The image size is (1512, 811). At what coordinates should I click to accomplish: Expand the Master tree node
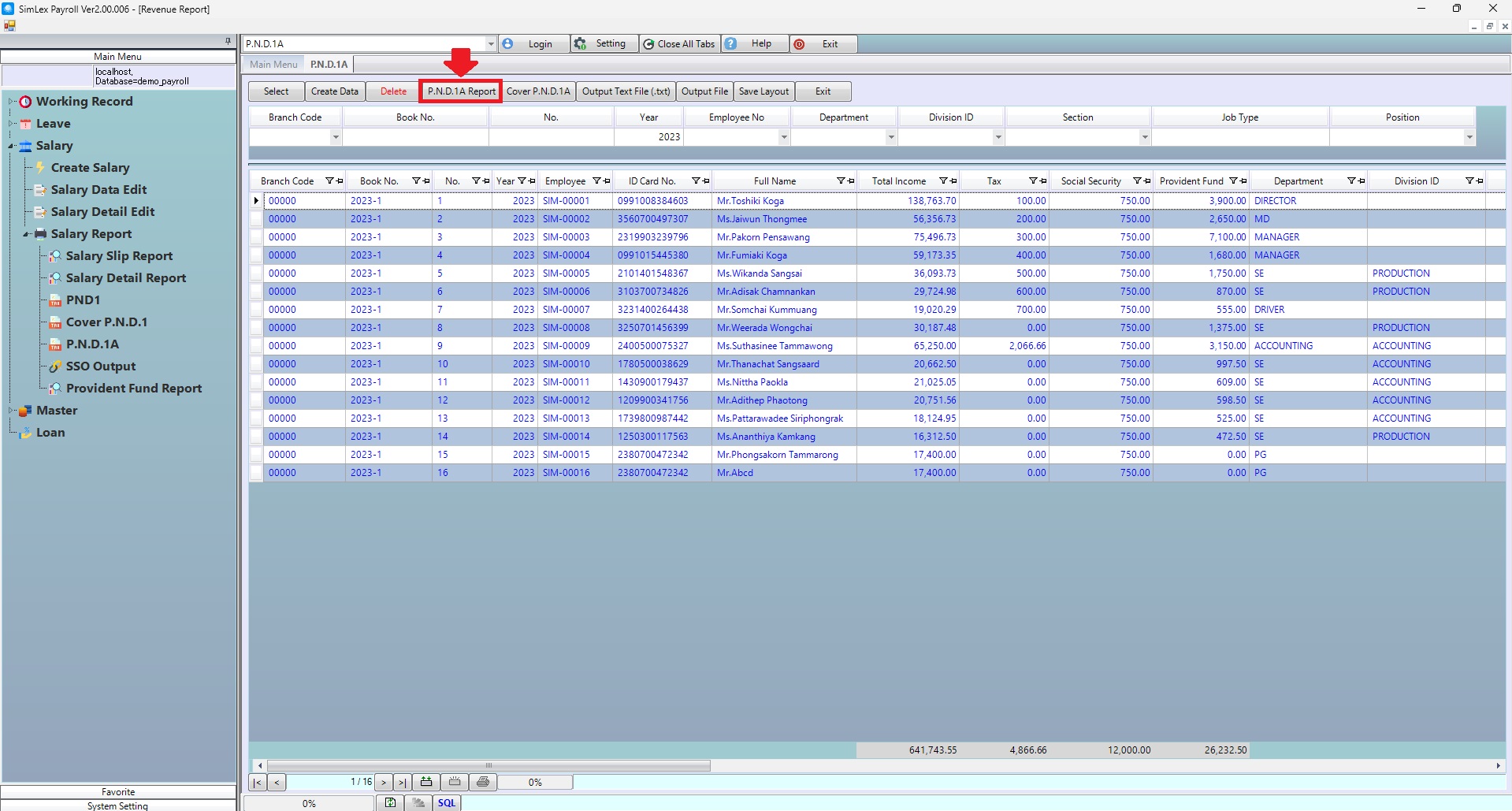click(x=11, y=411)
